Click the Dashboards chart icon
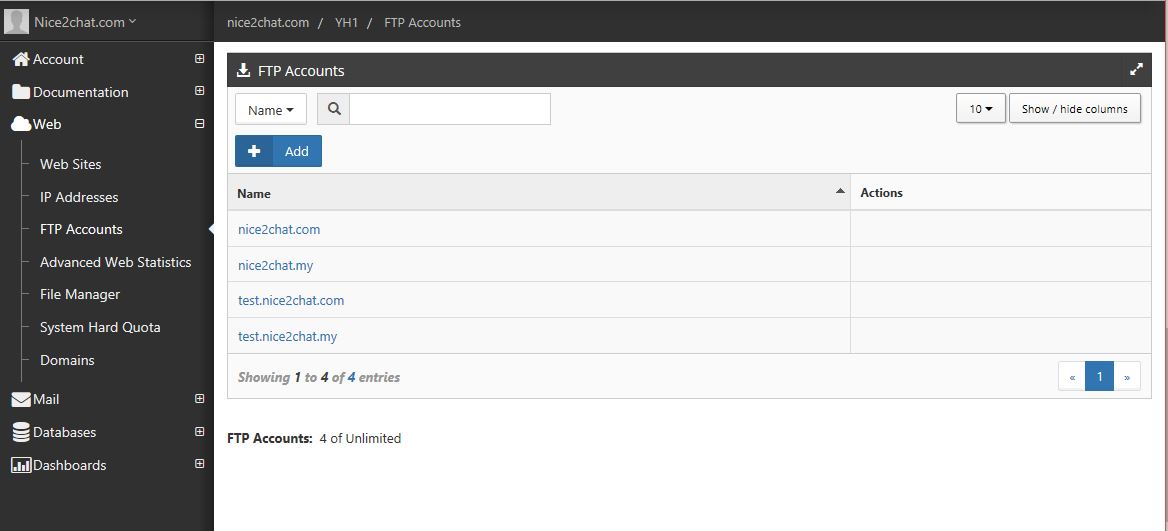1168x531 pixels. 21,465
